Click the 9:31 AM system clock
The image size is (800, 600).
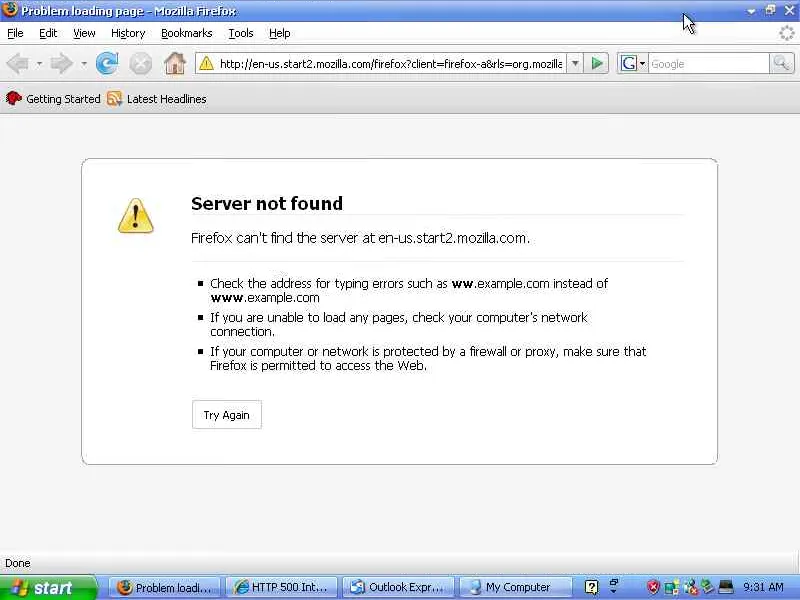pyautogui.click(x=763, y=587)
